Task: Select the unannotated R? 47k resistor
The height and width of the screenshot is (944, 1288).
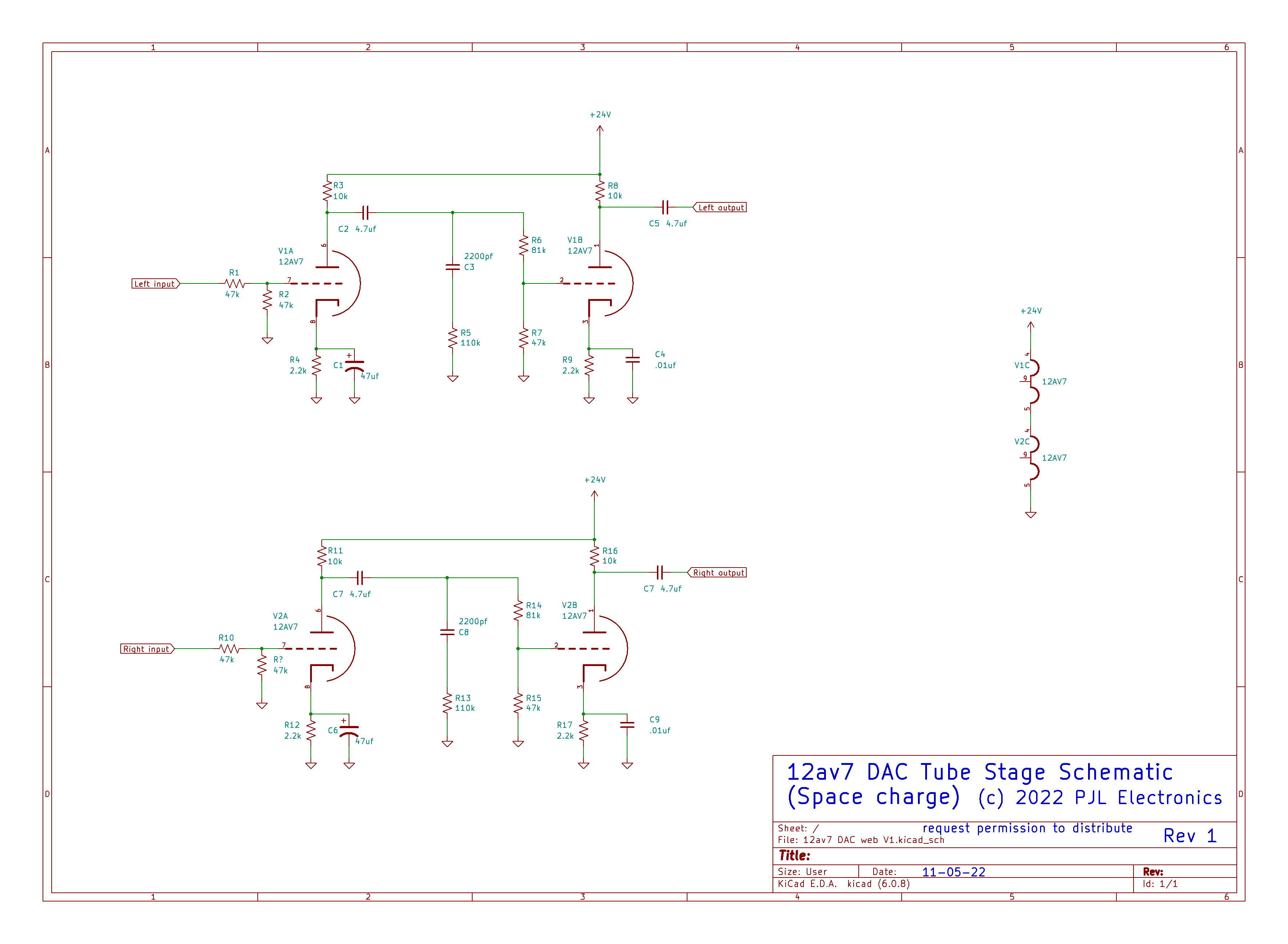Action: (x=262, y=665)
